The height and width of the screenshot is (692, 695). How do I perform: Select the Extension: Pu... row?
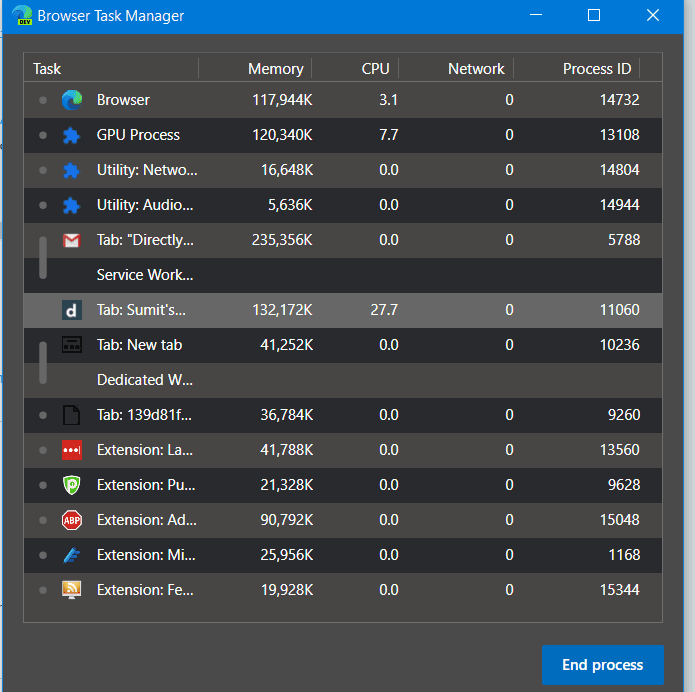click(x=343, y=485)
